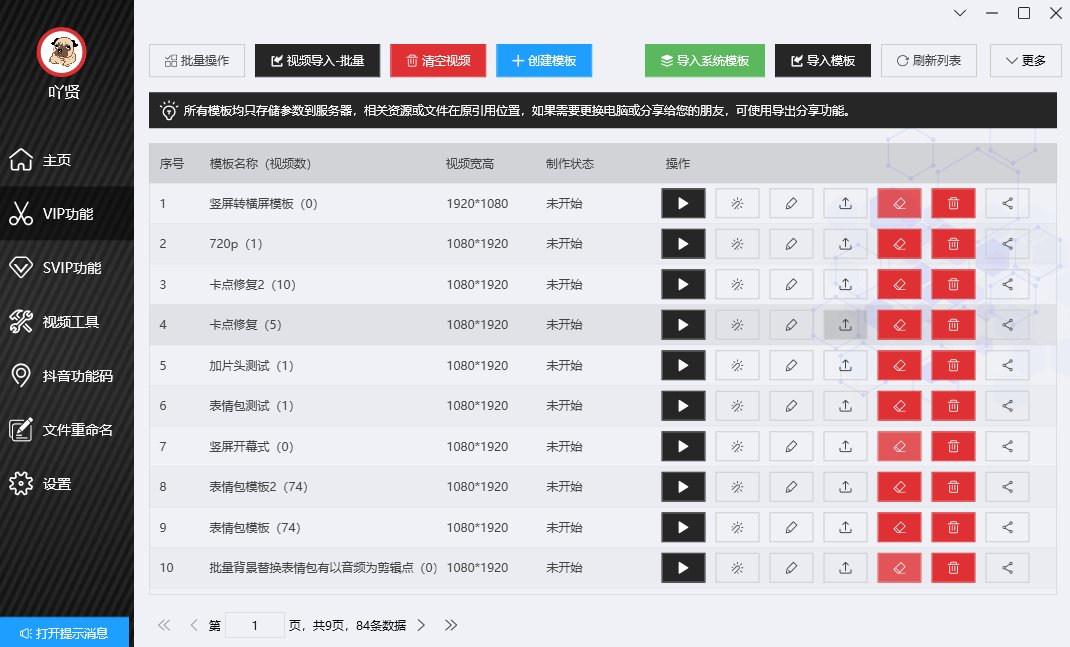The image size is (1070, 647).
Task: Click the 制作状态 column header
Action: coord(570,164)
